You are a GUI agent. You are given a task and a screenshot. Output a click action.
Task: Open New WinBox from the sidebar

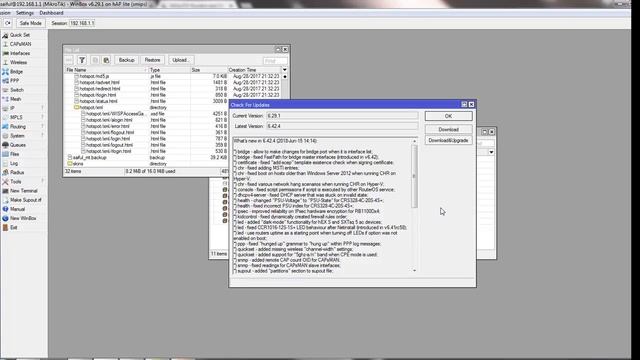click(23, 218)
